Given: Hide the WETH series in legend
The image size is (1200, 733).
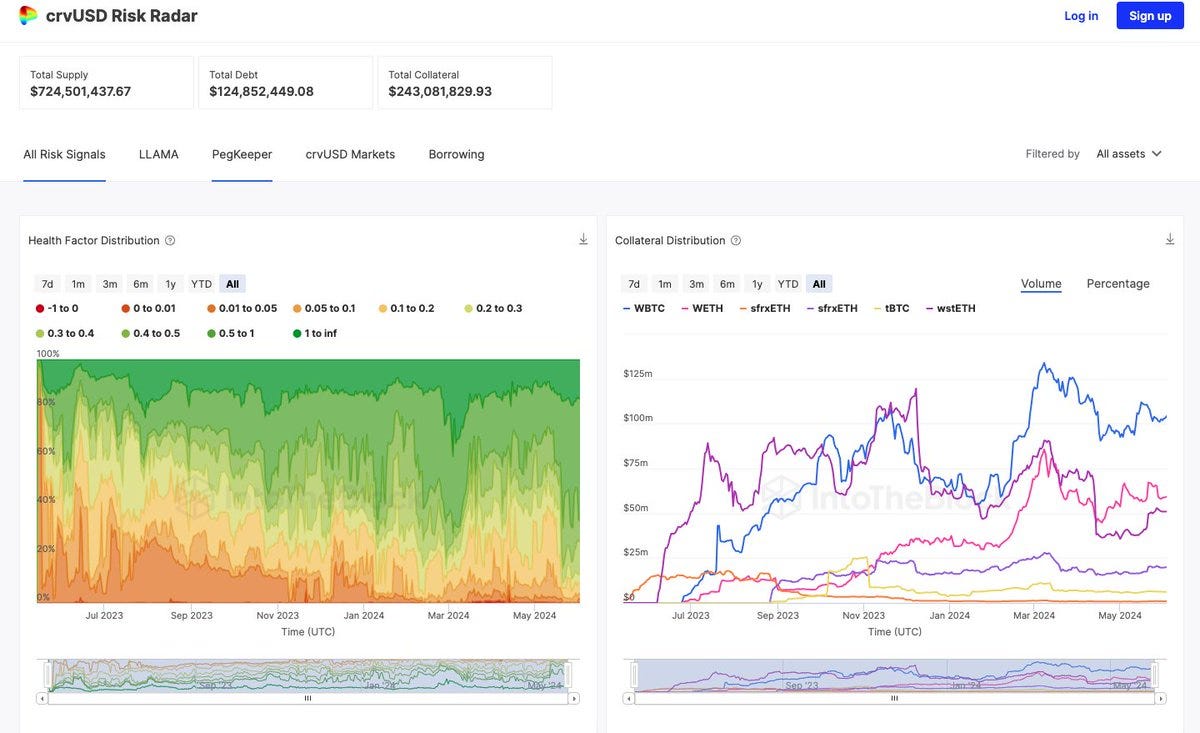Looking at the screenshot, I should (x=702, y=308).
